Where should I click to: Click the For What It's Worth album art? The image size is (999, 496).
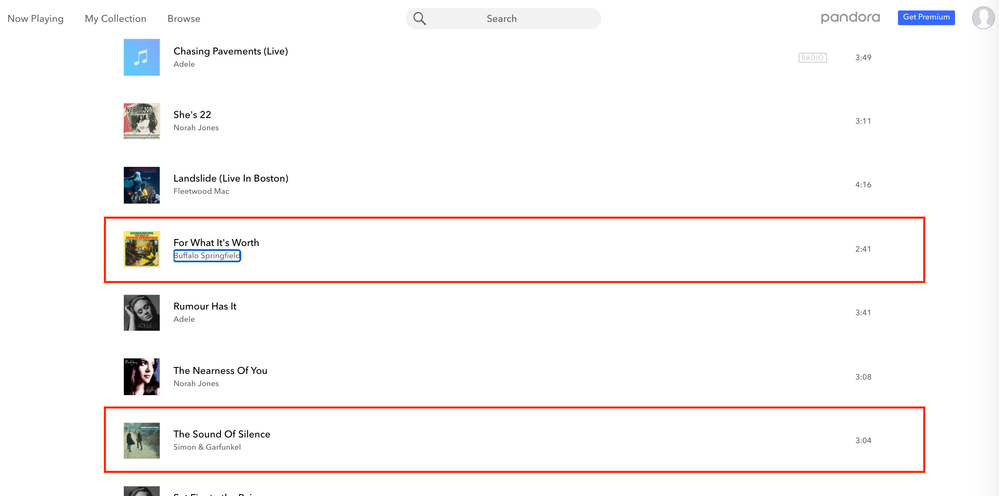pyautogui.click(x=141, y=249)
